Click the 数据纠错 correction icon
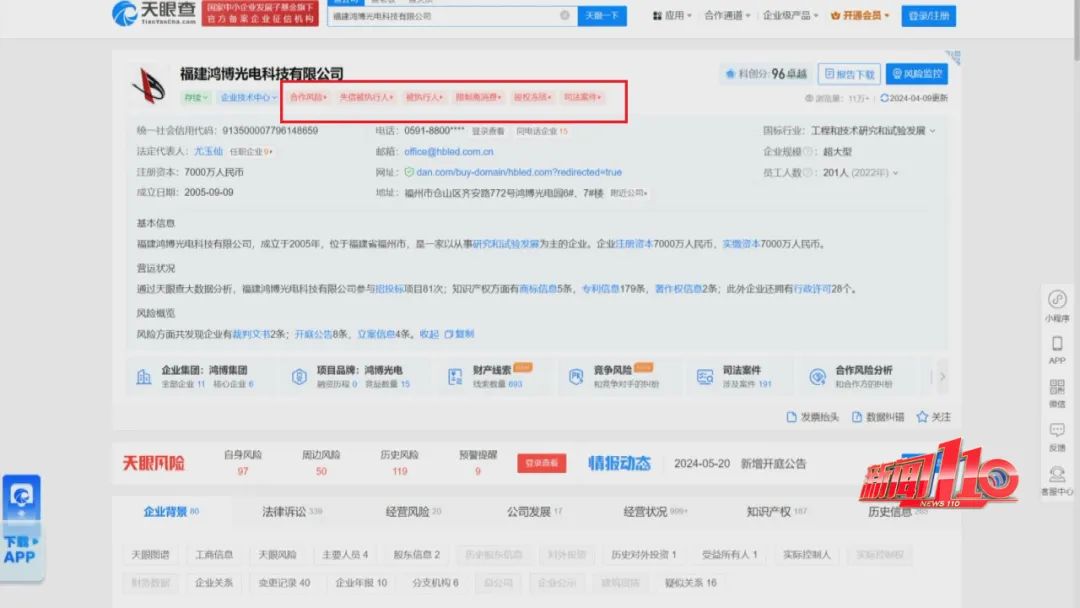 (857, 417)
